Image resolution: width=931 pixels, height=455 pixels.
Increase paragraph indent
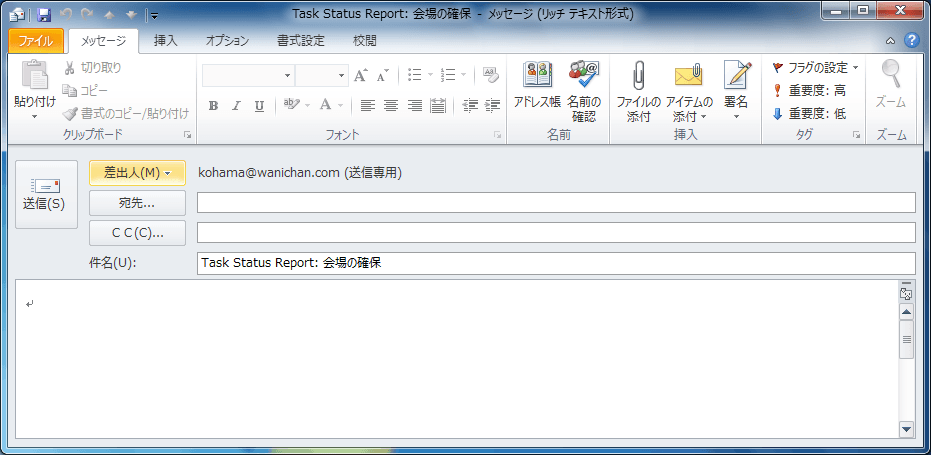(492, 106)
